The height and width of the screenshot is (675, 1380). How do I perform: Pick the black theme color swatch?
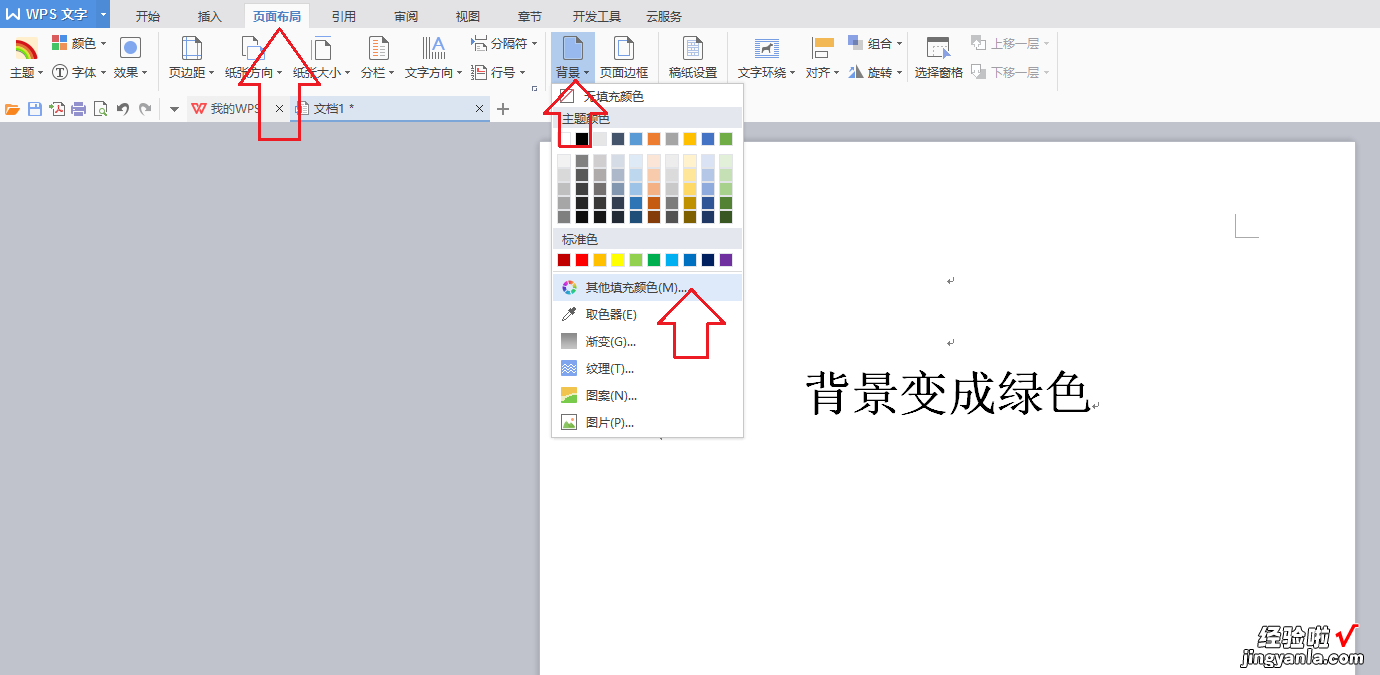point(582,139)
